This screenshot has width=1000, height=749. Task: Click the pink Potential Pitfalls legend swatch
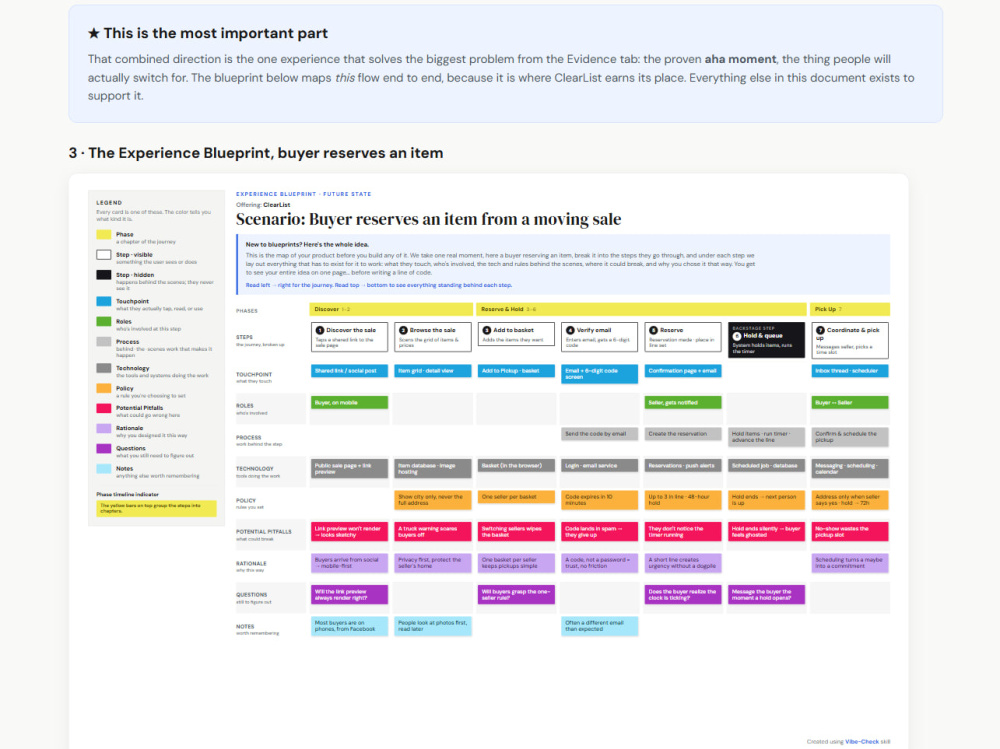[x=104, y=408]
